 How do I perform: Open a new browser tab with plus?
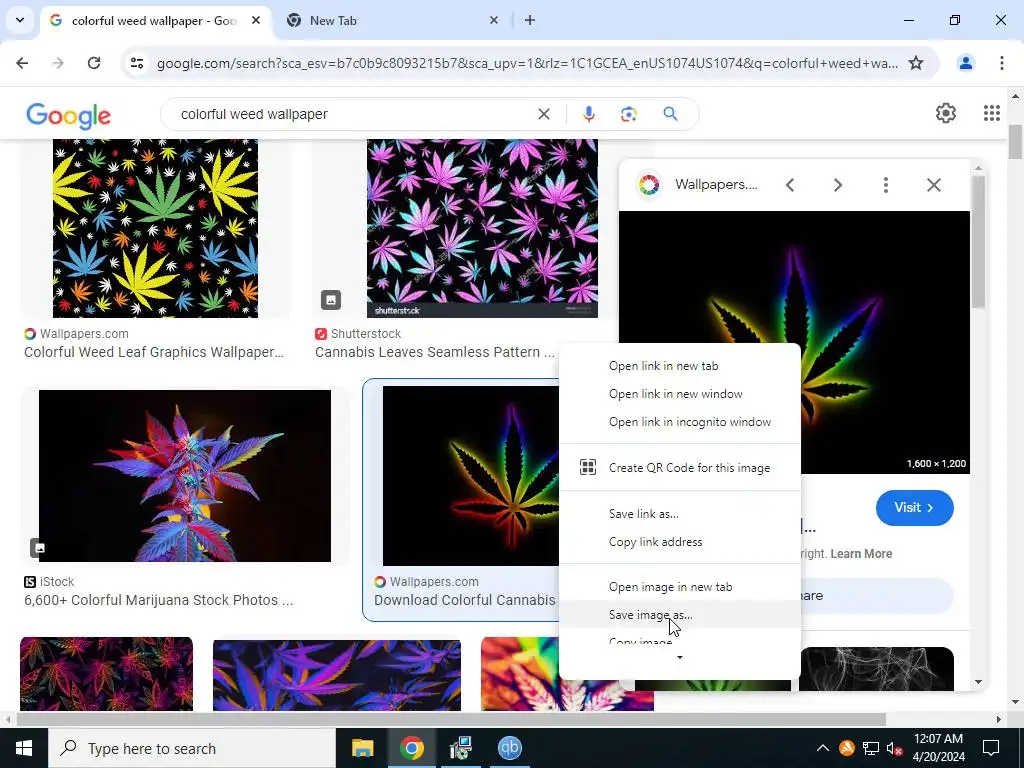(530, 20)
